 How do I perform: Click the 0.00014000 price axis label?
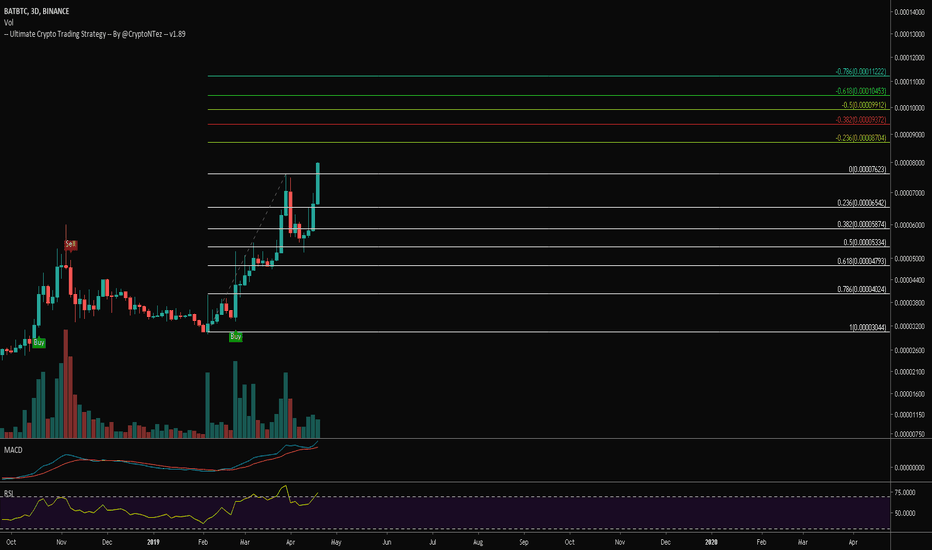pyautogui.click(x=909, y=12)
